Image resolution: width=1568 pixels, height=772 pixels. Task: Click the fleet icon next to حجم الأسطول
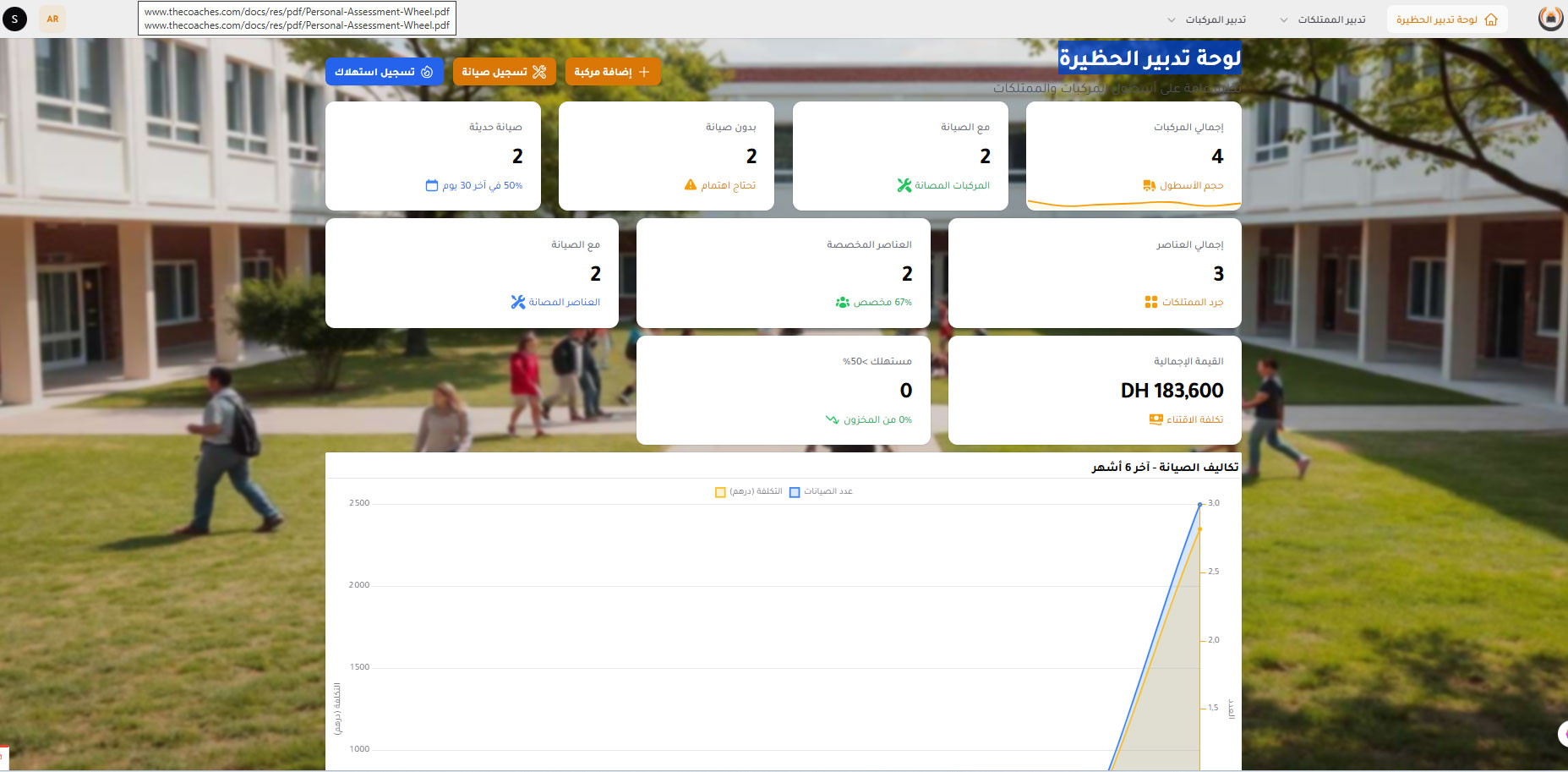coord(1150,185)
